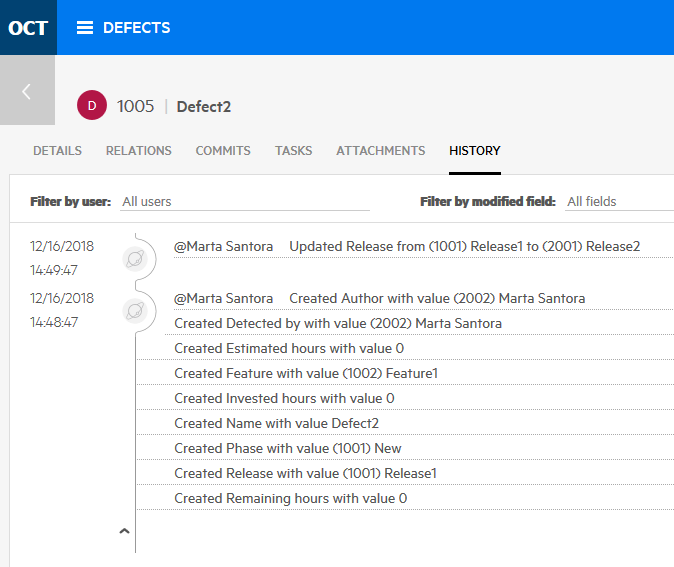Go back using the left arrow
Image resolution: width=674 pixels, height=567 pixels.
(27, 91)
